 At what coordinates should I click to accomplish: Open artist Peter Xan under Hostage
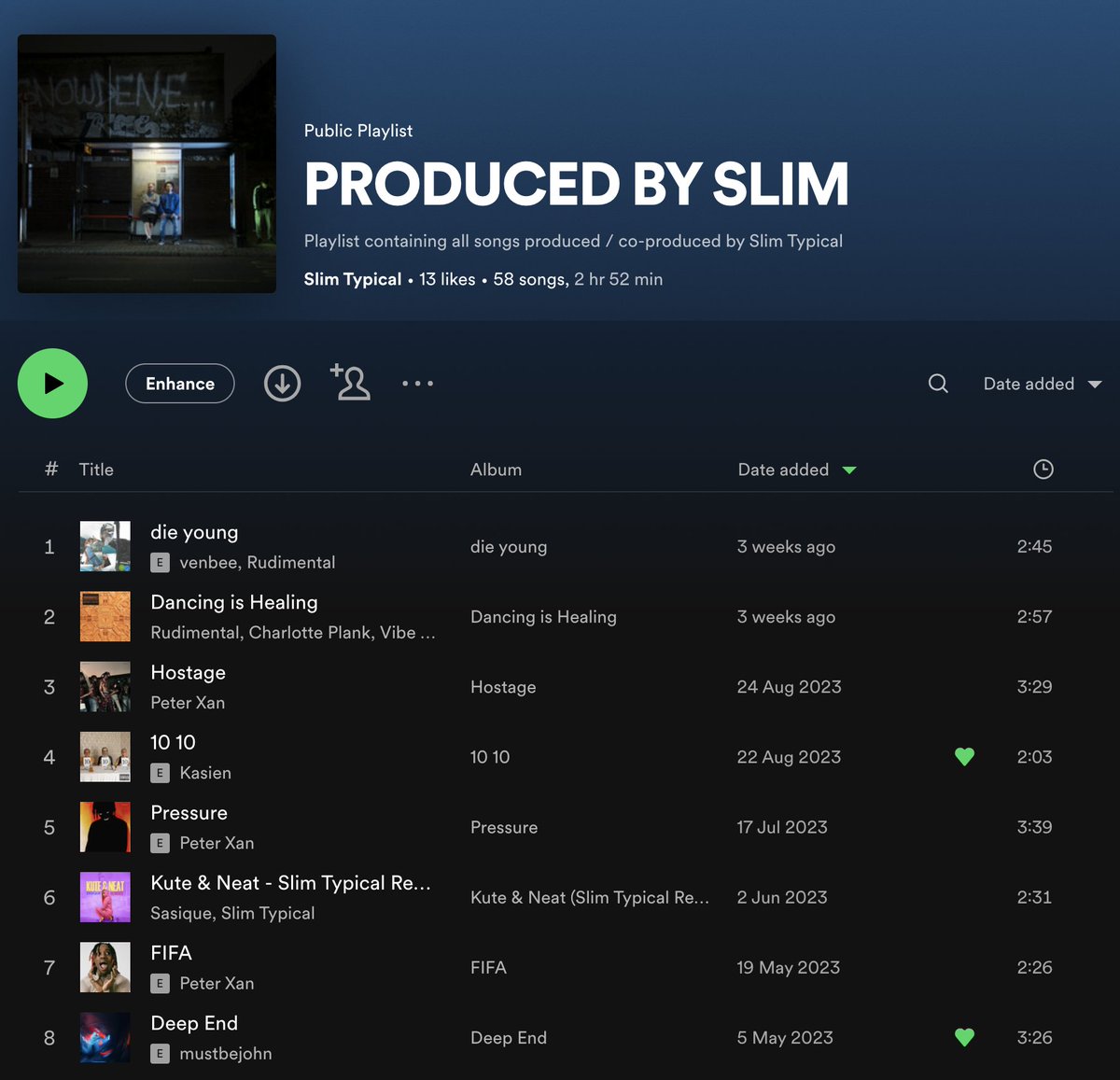tap(188, 702)
